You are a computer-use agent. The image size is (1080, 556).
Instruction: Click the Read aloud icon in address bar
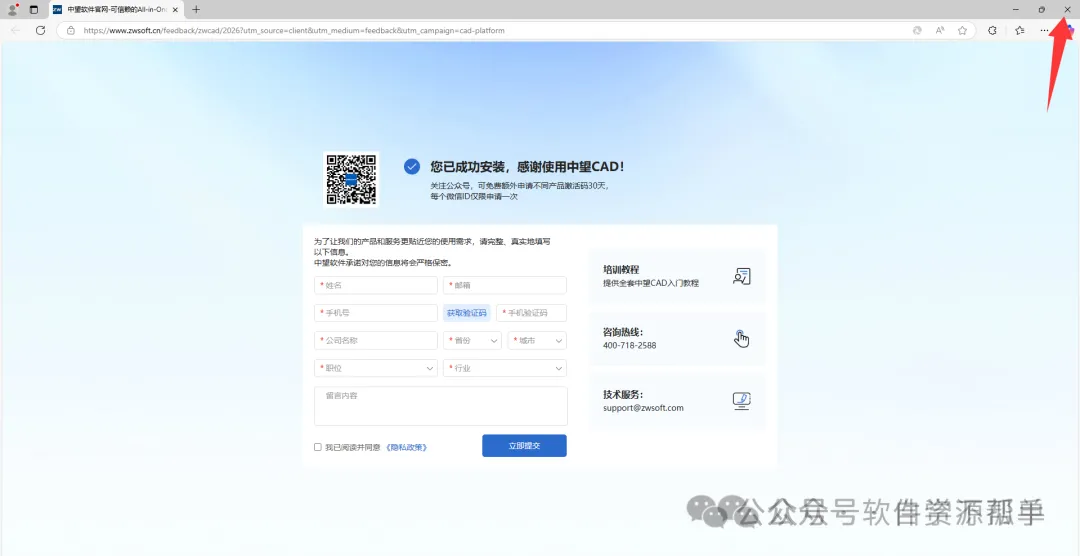point(939,30)
